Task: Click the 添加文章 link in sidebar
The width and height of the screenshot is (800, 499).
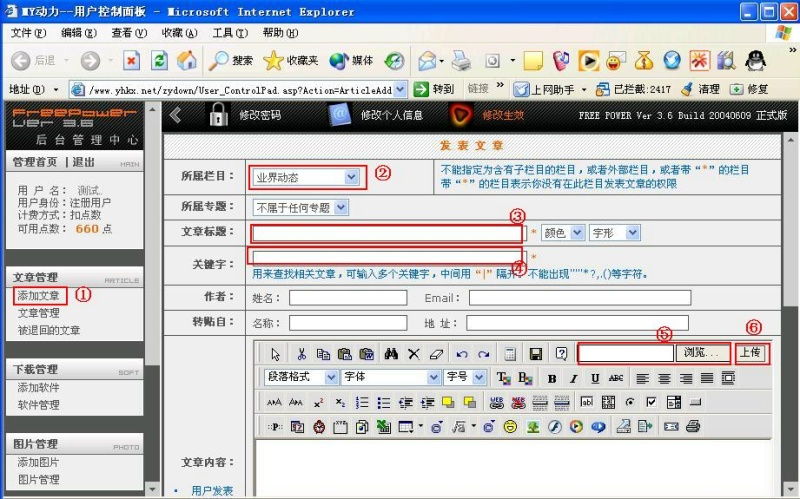Action: click(x=38, y=296)
